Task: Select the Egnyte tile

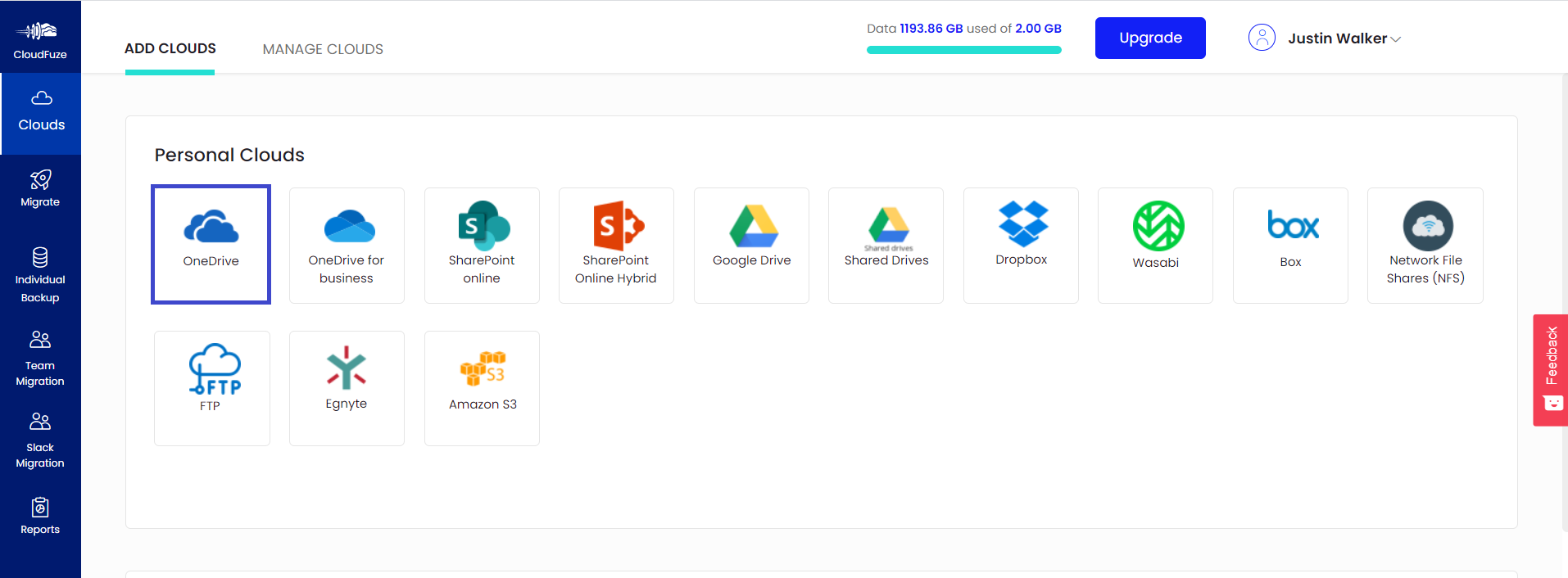Action: click(x=347, y=388)
